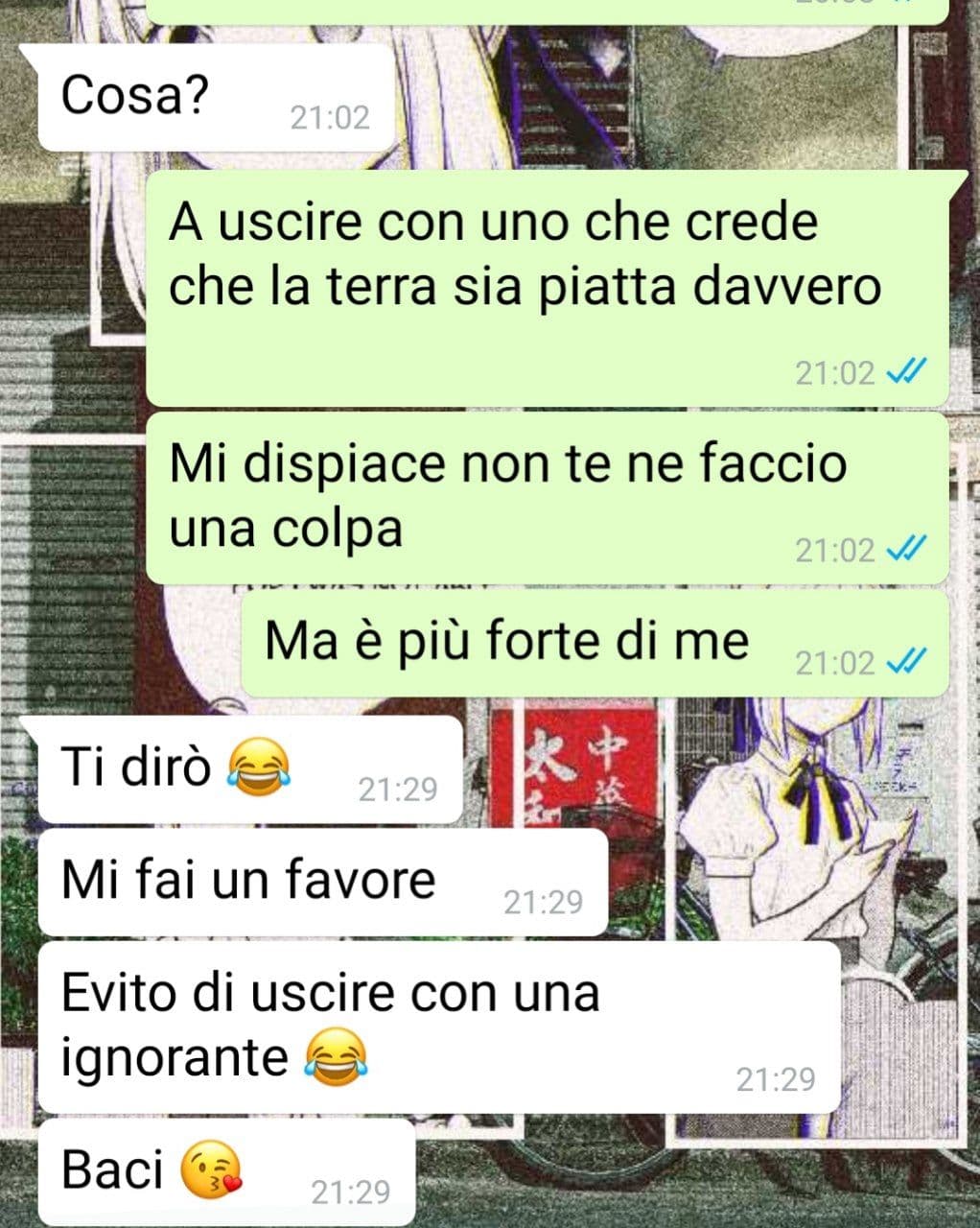Tap the laughing emoji after "ignorante"
Image resolution: width=980 pixels, height=1228 pixels.
(336, 1059)
